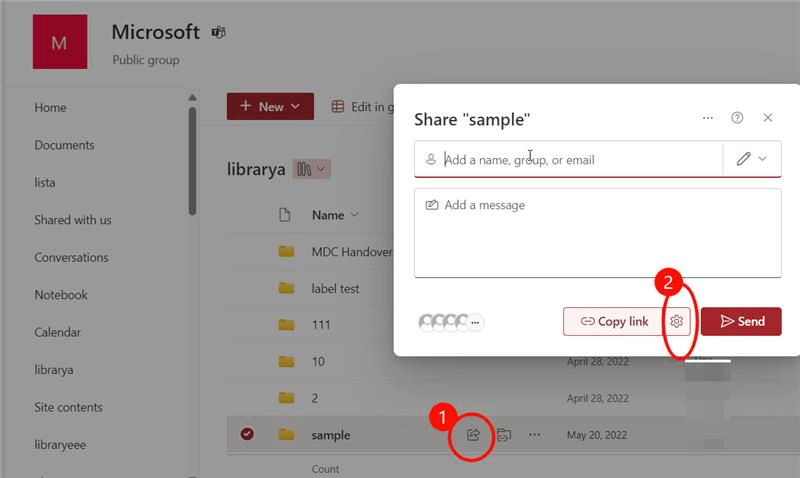Open the label test folder name

point(335,289)
